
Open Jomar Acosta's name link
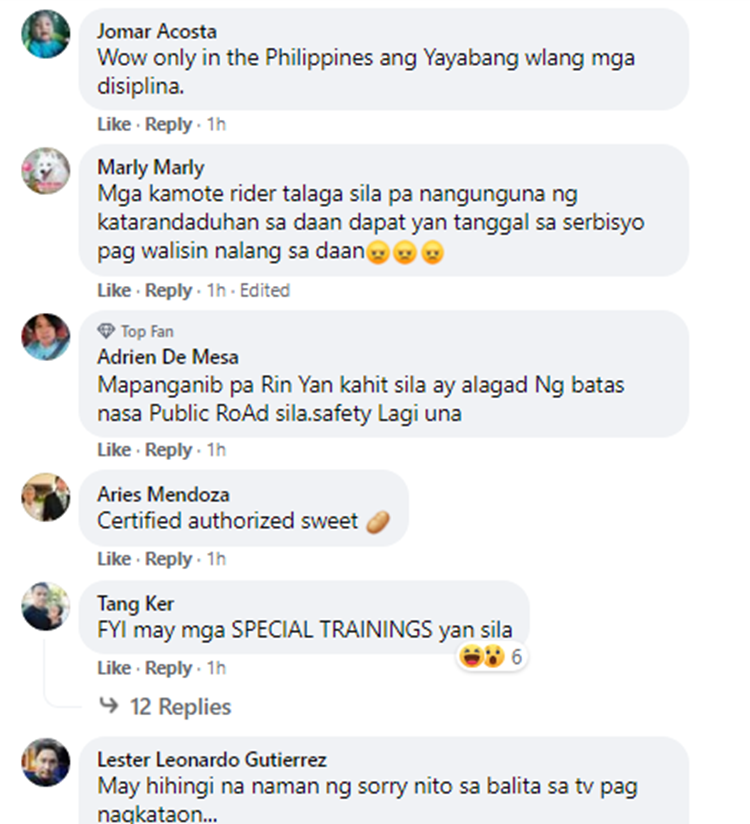point(157,32)
